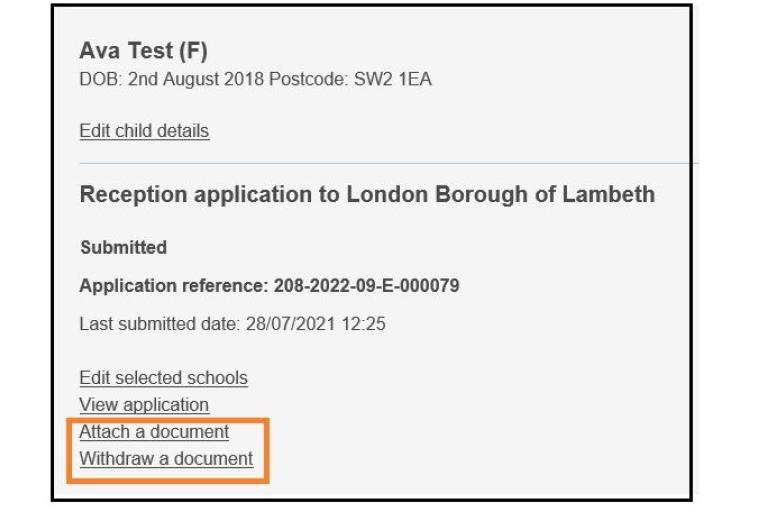Screen dimensions: 768x512
Task: Click the Submitted status text
Action: click(x=123, y=247)
